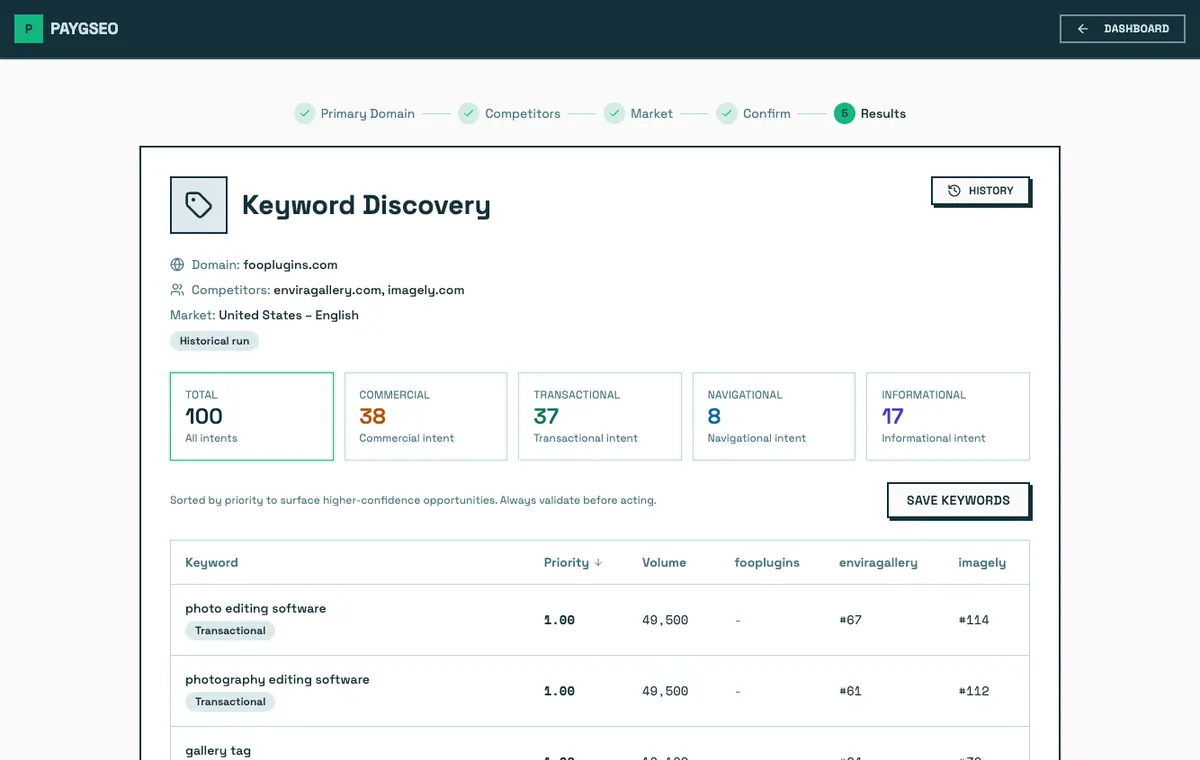Click the people icon beside Competitors
The width and height of the screenshot is (1200, 760).
[177, 290]
